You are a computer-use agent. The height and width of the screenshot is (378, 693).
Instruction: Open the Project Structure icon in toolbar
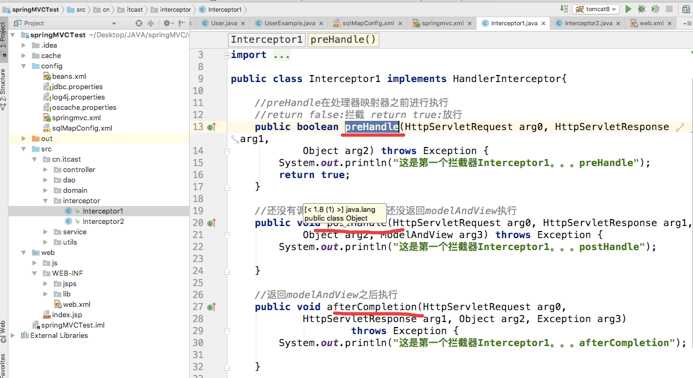point(686,9)
